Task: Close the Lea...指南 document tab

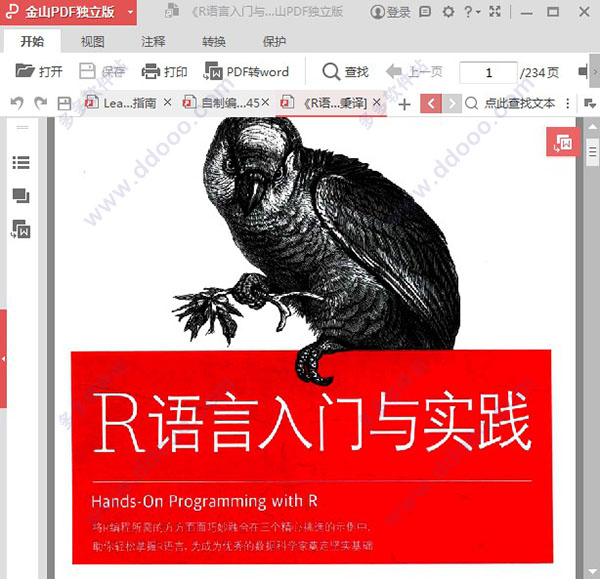Action: [167, 102]
